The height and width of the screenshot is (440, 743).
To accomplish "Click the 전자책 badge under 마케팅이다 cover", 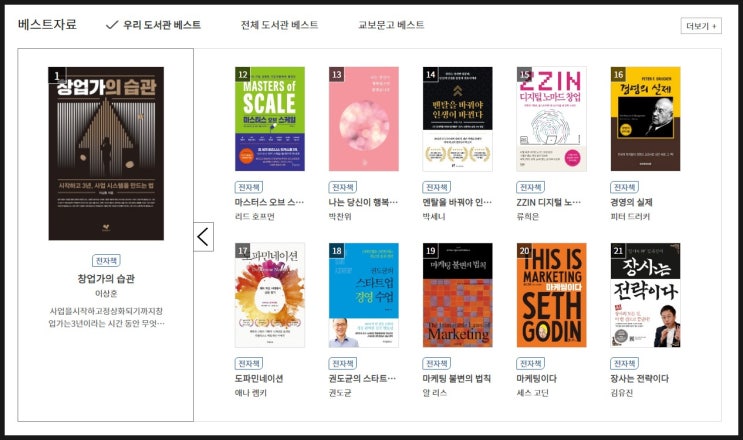I will coord(530,363).
